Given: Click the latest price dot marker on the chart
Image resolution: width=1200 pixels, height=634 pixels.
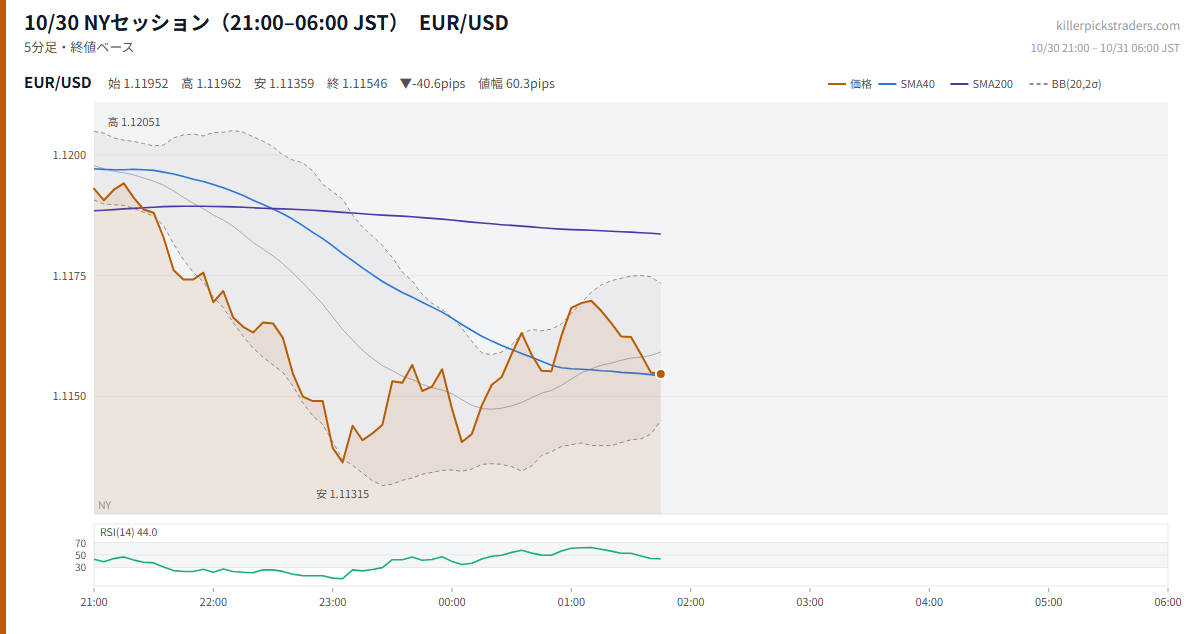Looking at the screenshot, I should click(x=660, y=374).
